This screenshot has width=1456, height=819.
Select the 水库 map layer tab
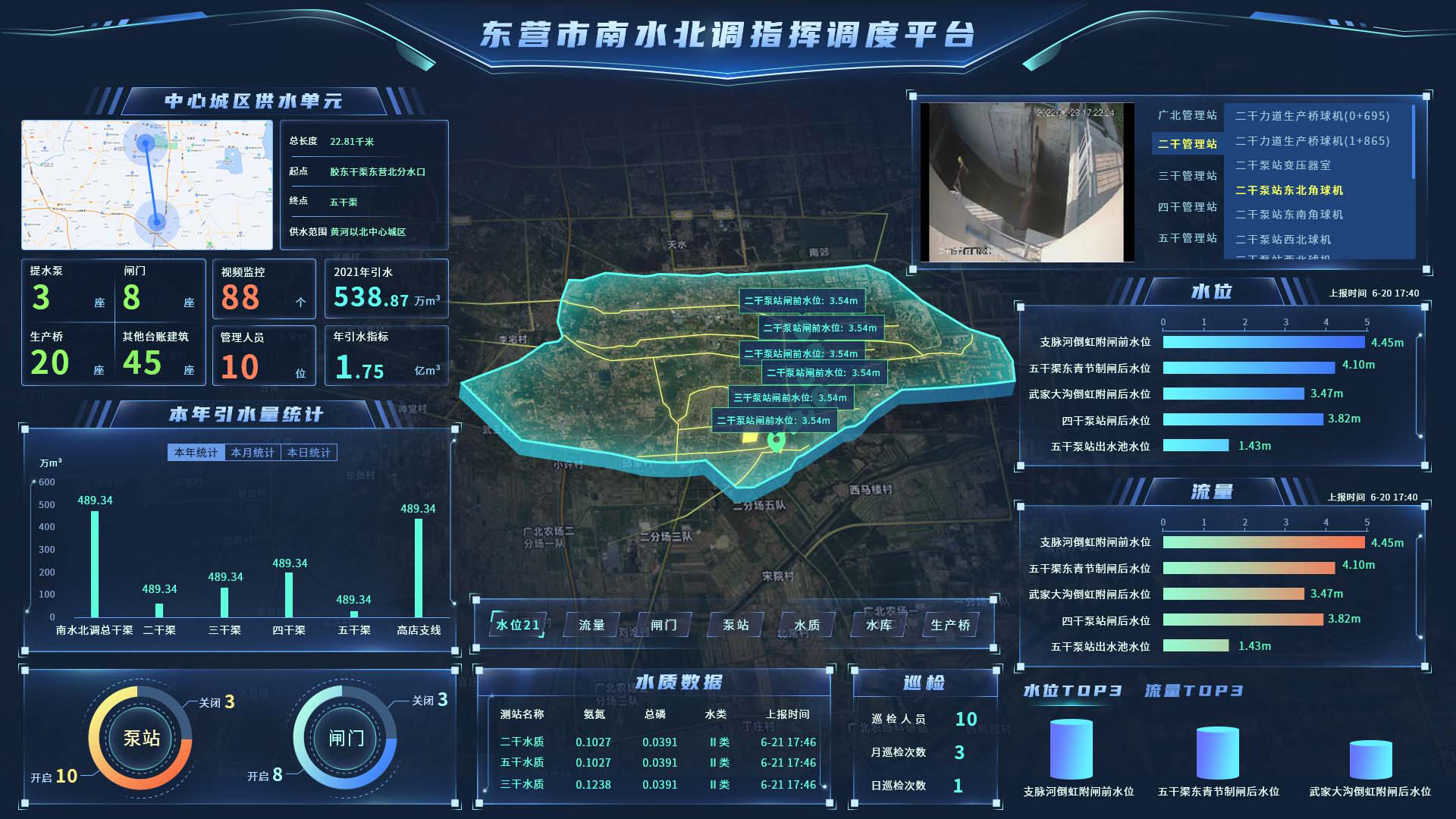point(879,625)
